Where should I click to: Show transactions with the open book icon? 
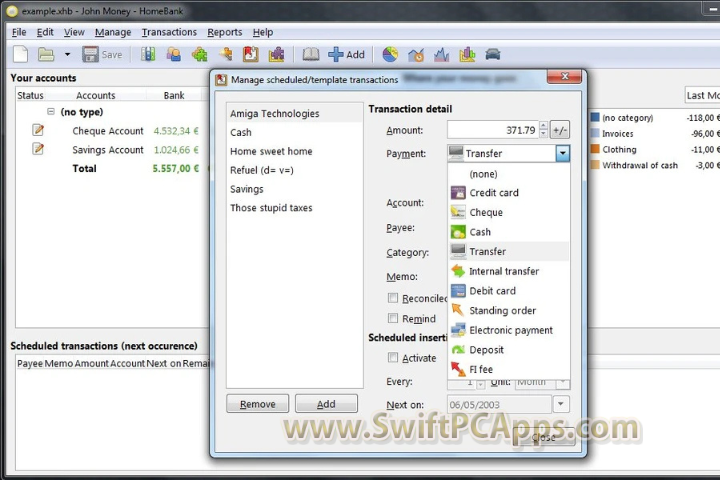pos(311,54)
